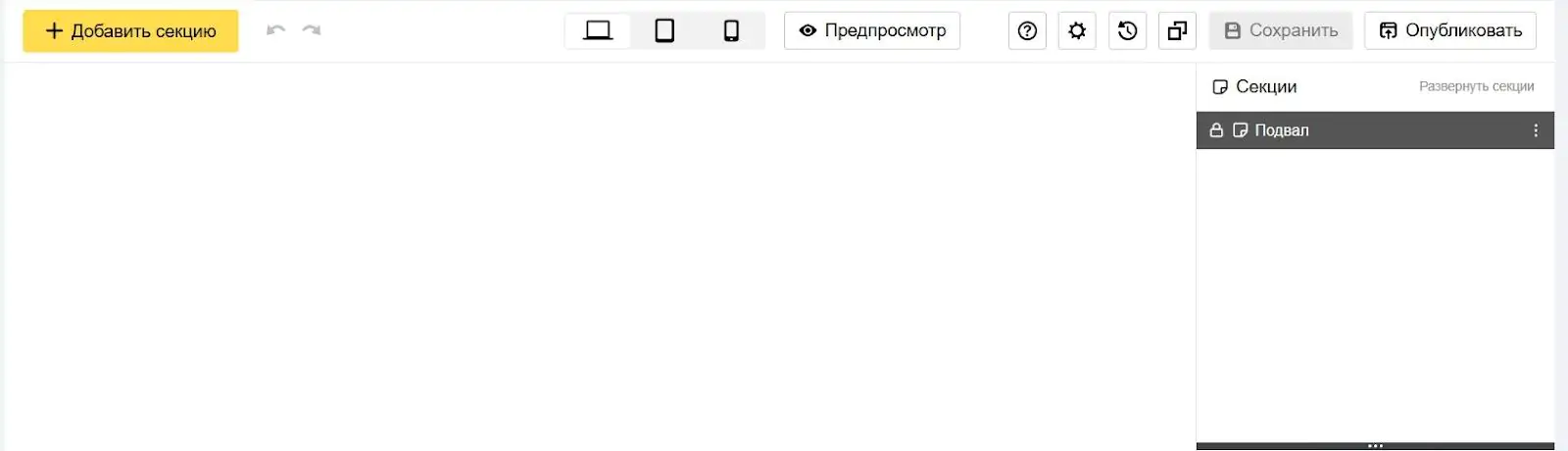This screenshot has height=451, width=1568.
Task: Select the Подвал section row
Action: point(1375,130)
